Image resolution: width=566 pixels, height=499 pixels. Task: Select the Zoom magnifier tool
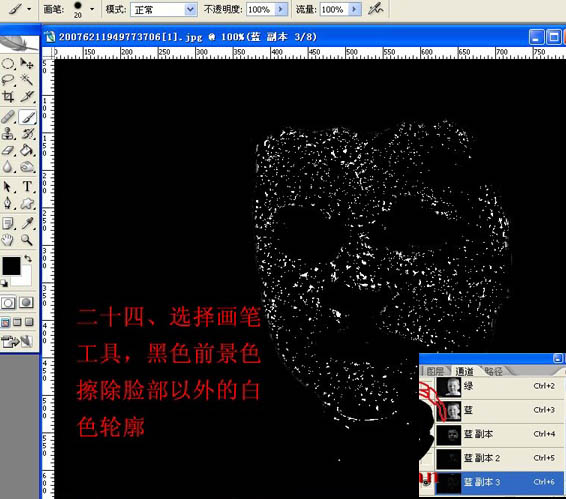[27, 239]
